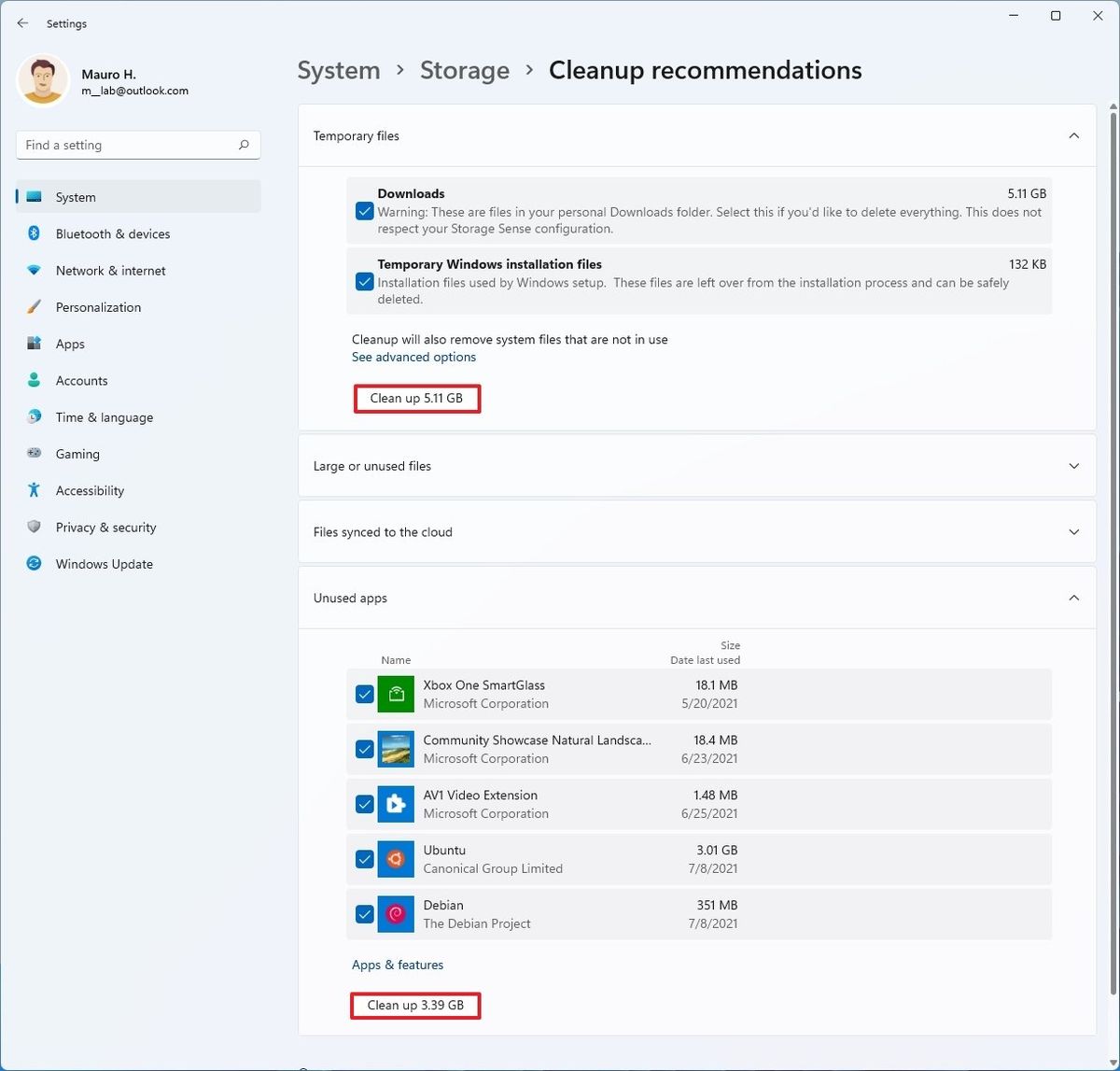Click the back arrow in Settings

tap(22, 23)
